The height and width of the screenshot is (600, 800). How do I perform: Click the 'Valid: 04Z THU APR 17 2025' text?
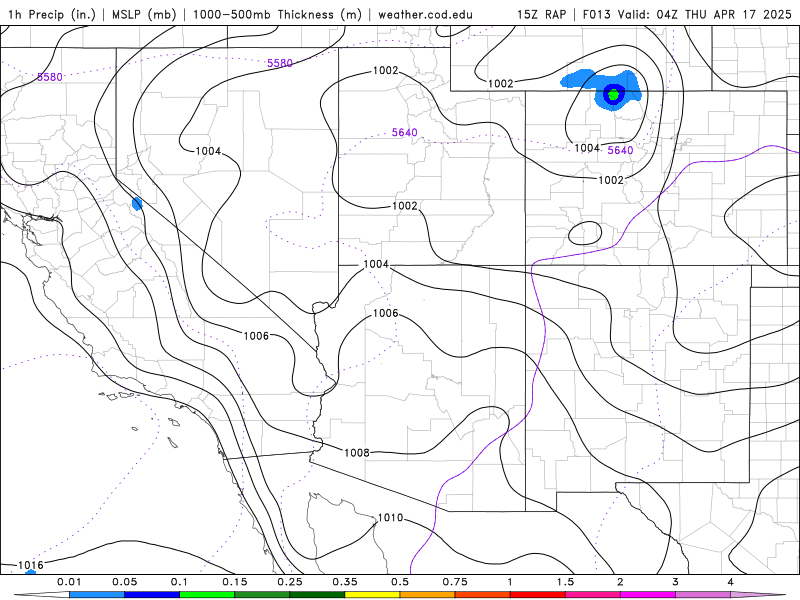pyautogui.click(x=704, y=14)
